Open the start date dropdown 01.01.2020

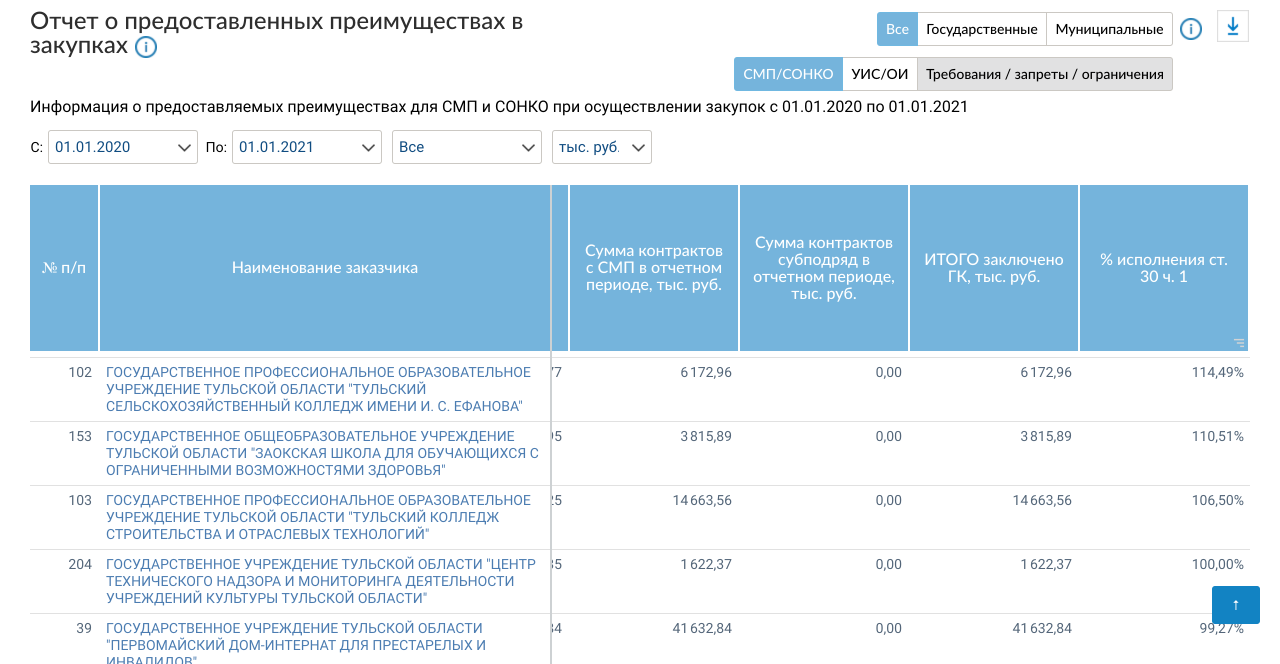tap(123, 147)
